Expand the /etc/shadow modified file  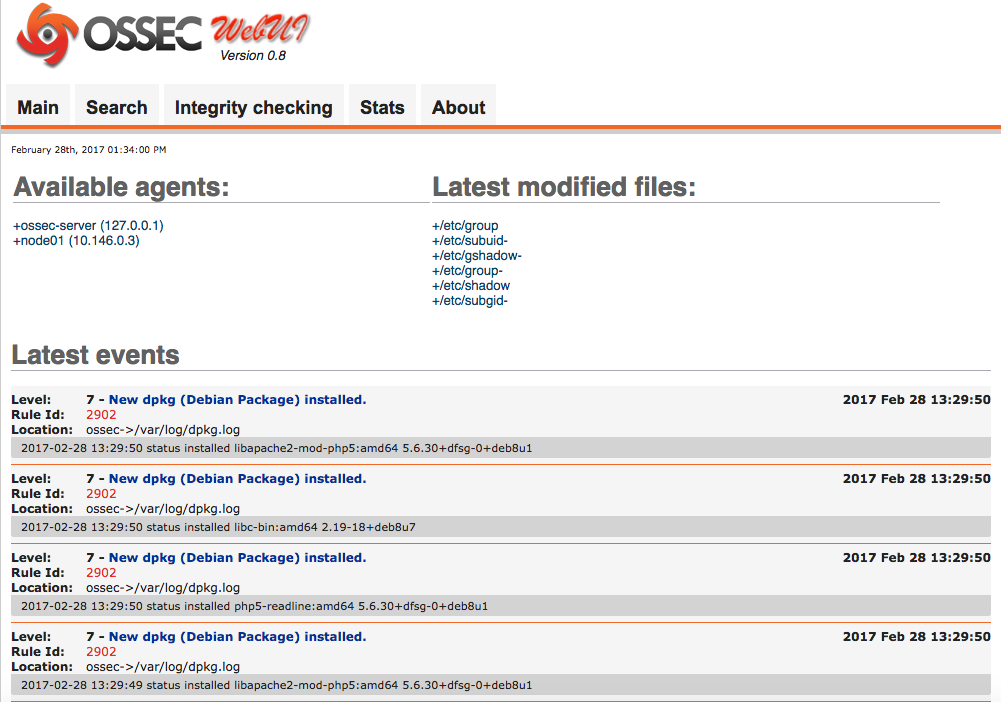coord(470,285)
